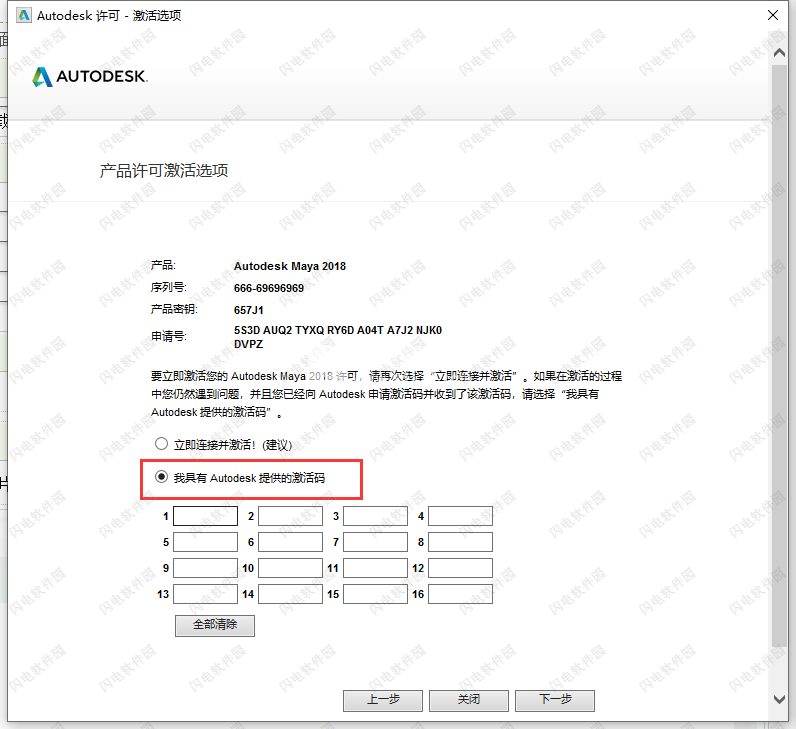The image size is (796, 729).
Task: Click activation code field 5
Action: pos(205,542)
